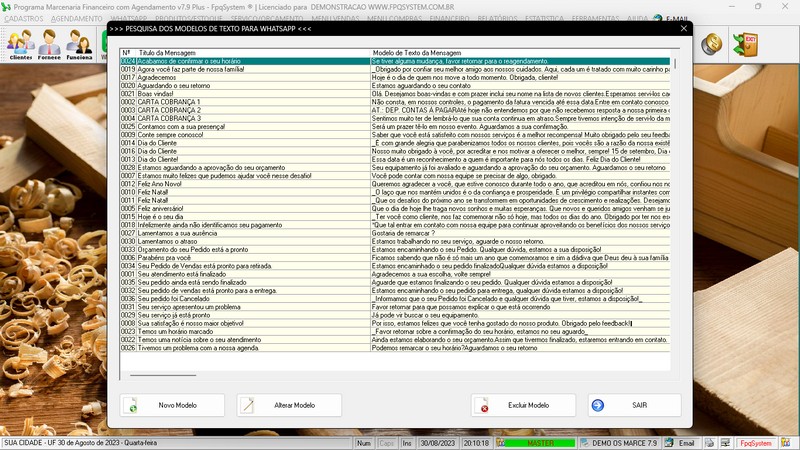Select row 0022 Temos uma notícia
Screen dimensions: 800x450
point(395,340)
